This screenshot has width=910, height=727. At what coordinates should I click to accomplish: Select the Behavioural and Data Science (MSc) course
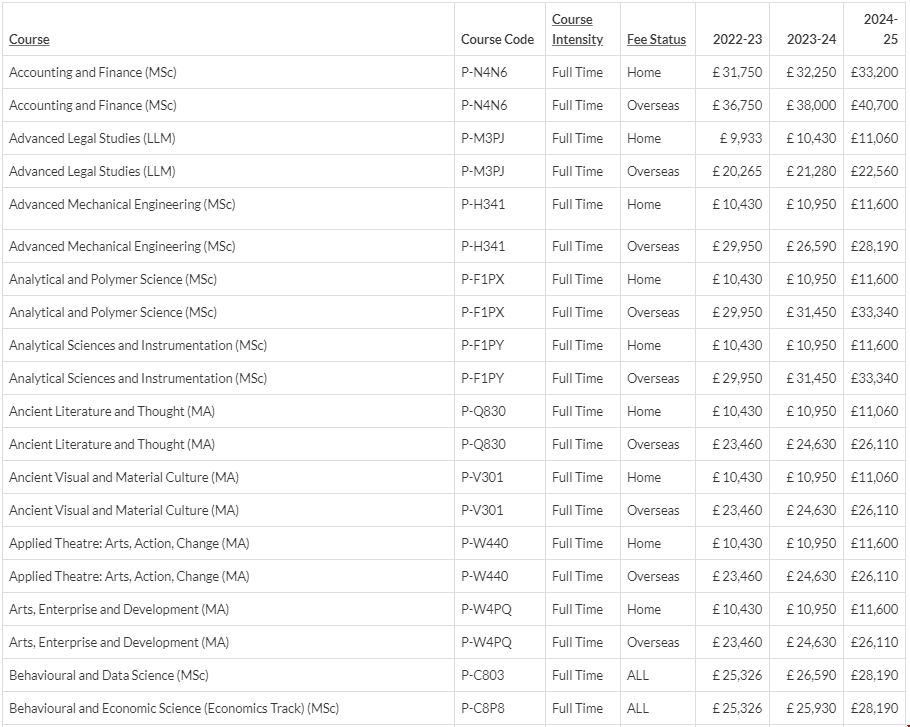coord(109,675)
